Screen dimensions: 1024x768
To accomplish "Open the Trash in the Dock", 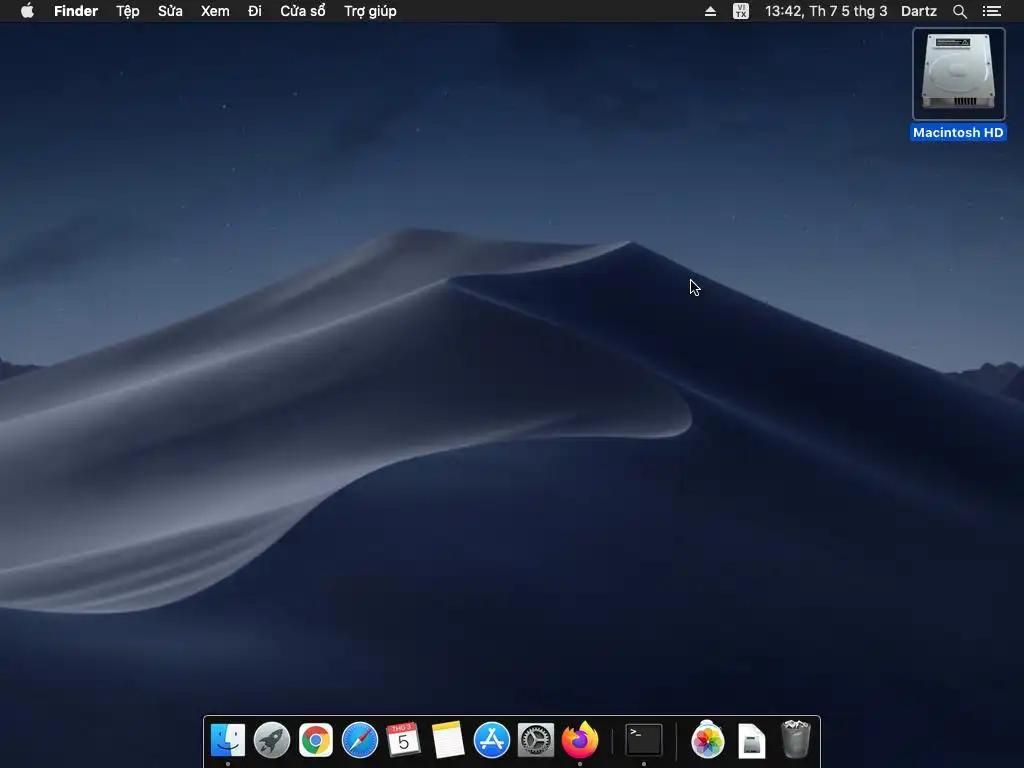I will (795, 739).
